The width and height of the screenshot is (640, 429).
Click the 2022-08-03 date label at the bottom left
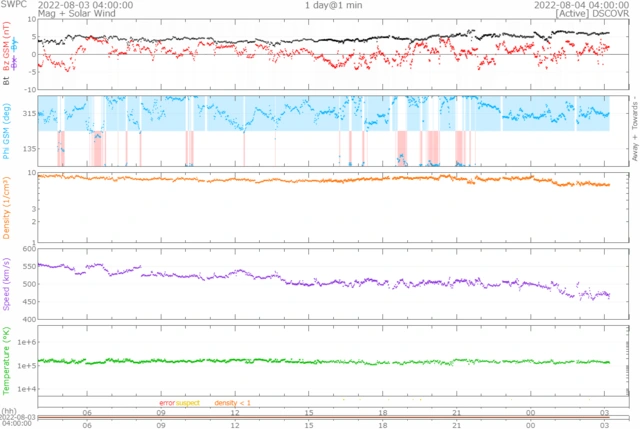[18, 417]
